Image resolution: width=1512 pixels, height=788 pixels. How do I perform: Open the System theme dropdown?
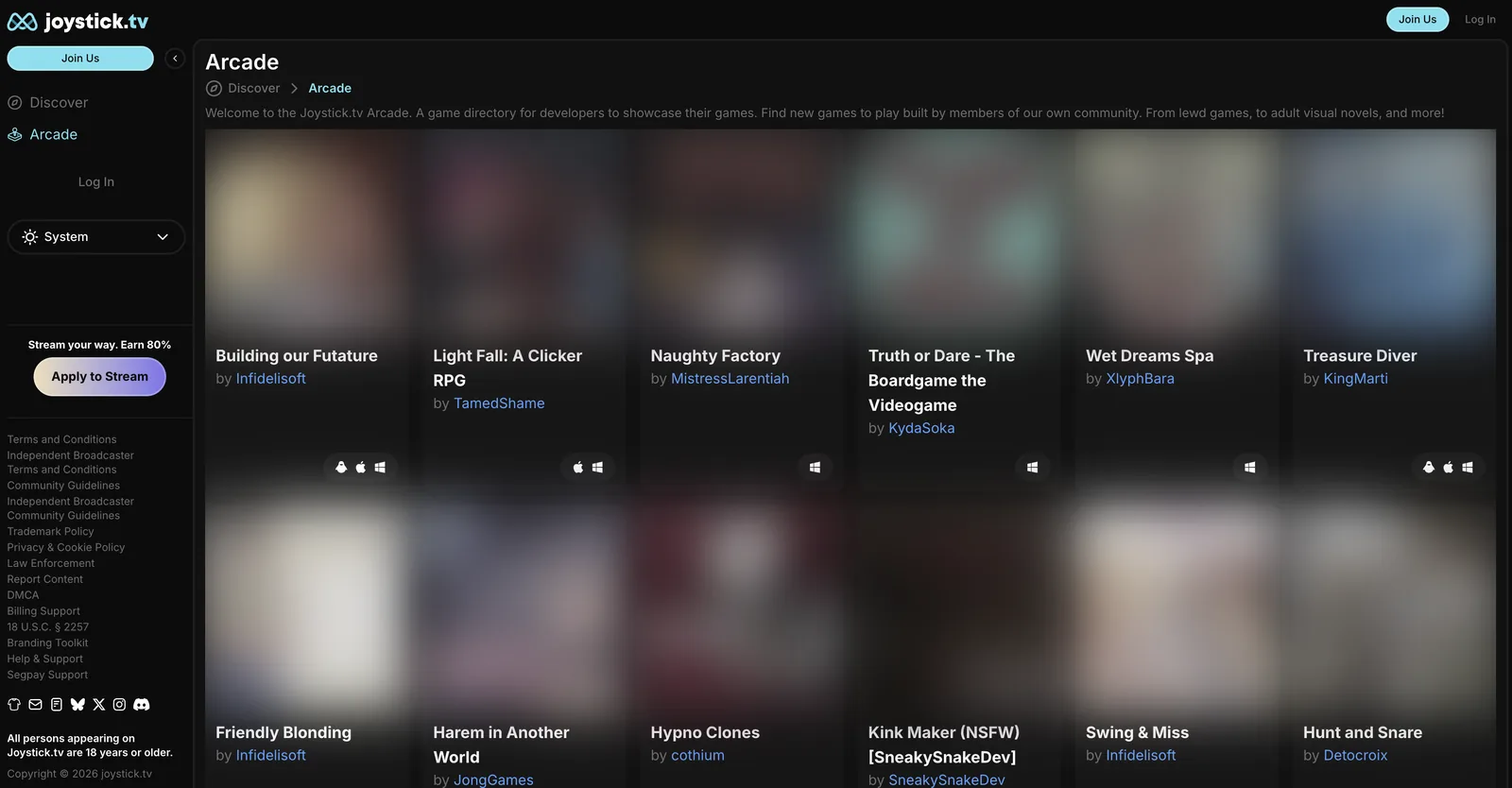95,237
